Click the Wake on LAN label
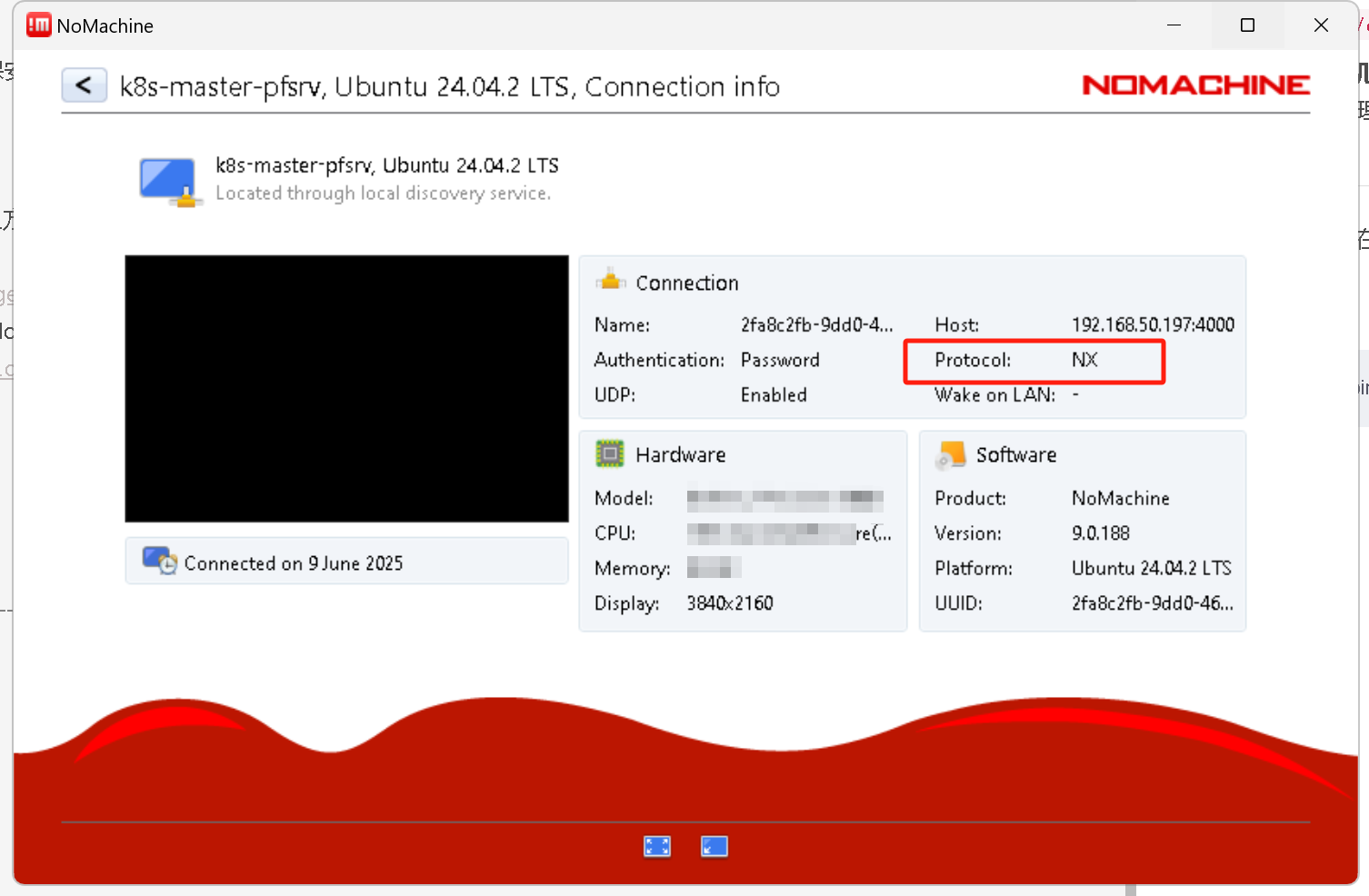 995,395
